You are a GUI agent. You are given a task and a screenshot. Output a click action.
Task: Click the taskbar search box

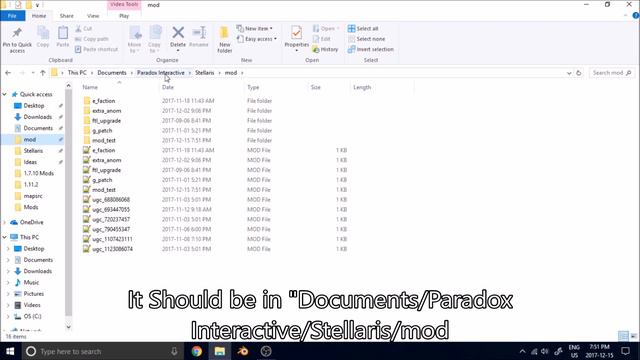pyautogui.click(x=101, y=351)
